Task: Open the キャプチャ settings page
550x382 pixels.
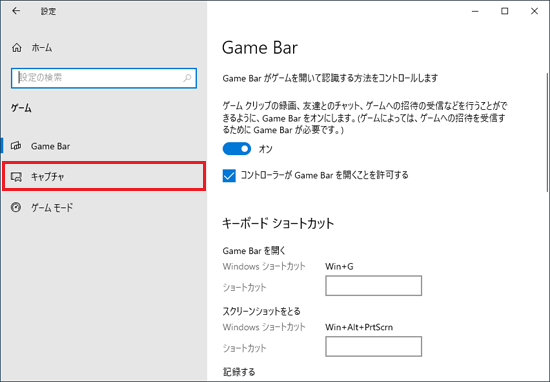Action: click(104, 176)
